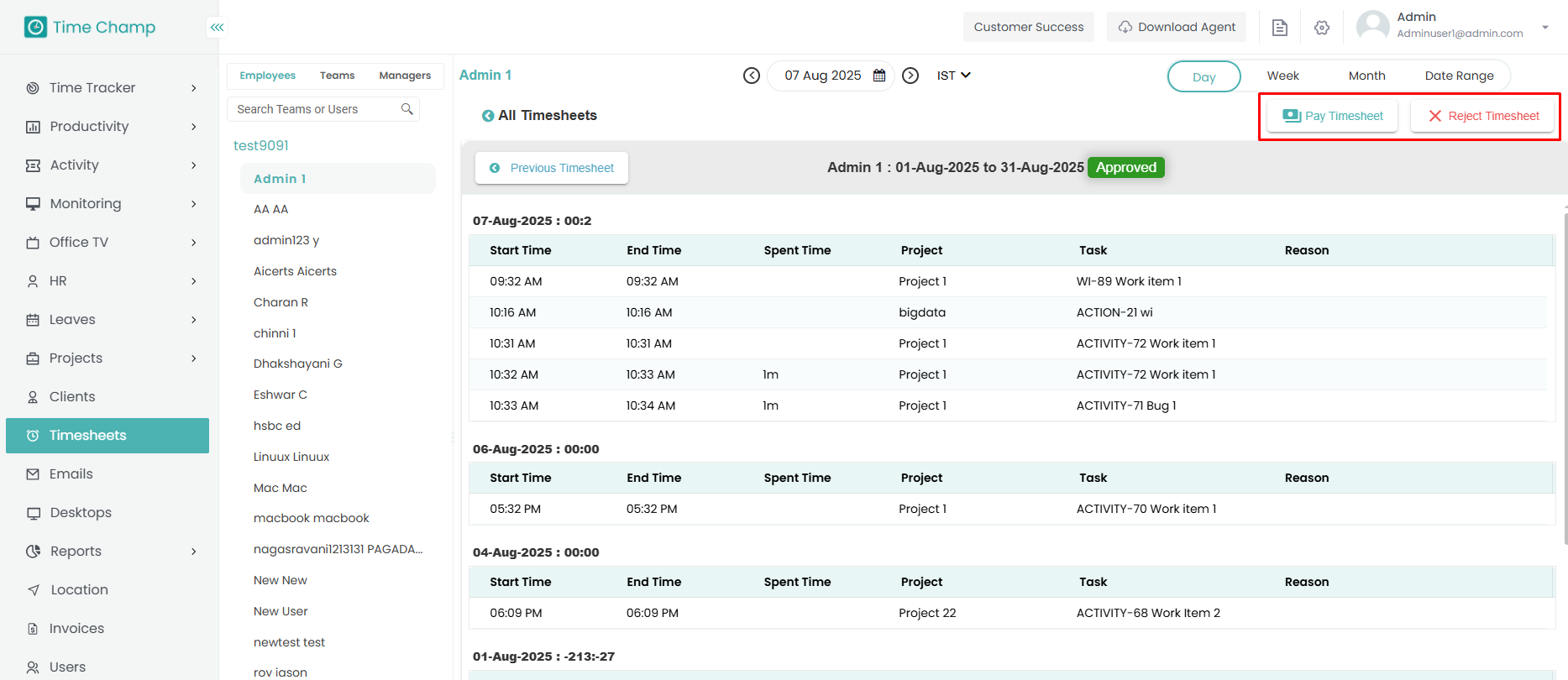Click Customer Success button
The width and height of the screenshot is (1568, 680).
1029,27
